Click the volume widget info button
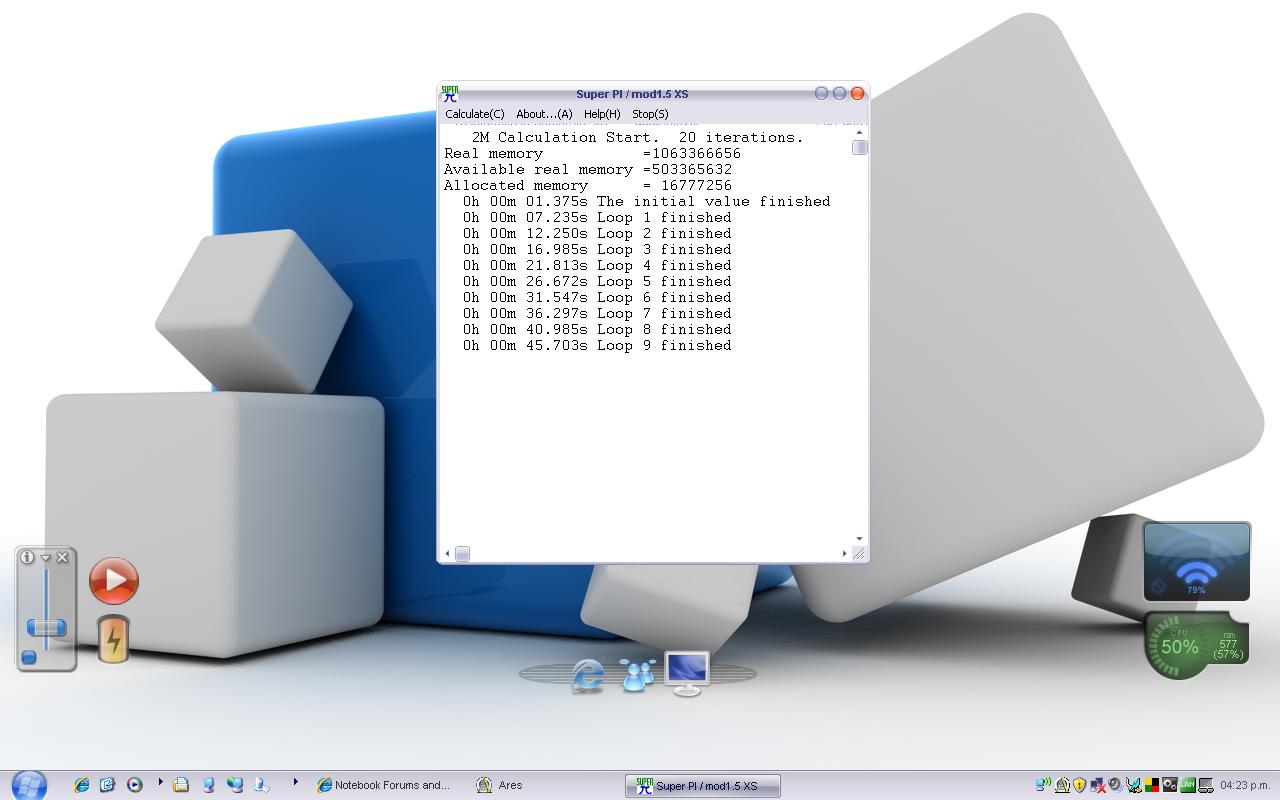Image resolution: width=1280 pixels, height=800 pixels. [27, 557]
